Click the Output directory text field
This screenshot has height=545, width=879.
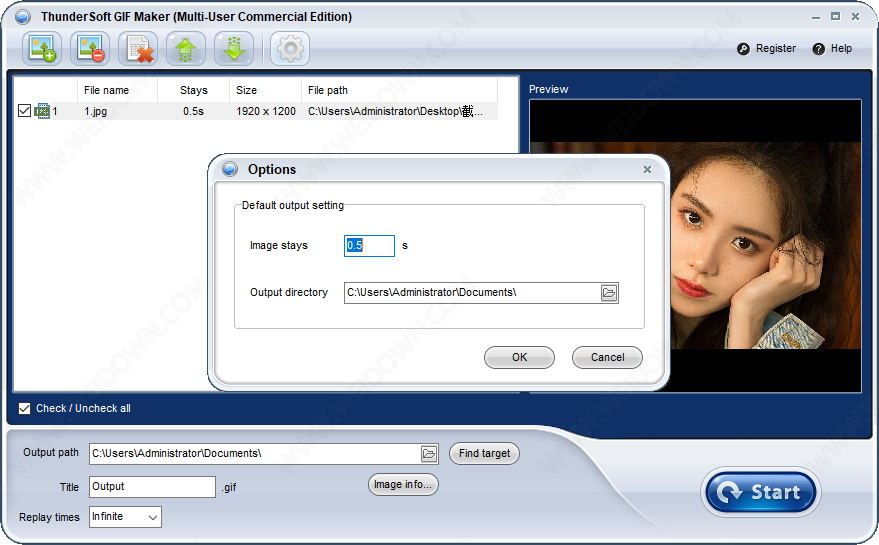click(472, 293)
